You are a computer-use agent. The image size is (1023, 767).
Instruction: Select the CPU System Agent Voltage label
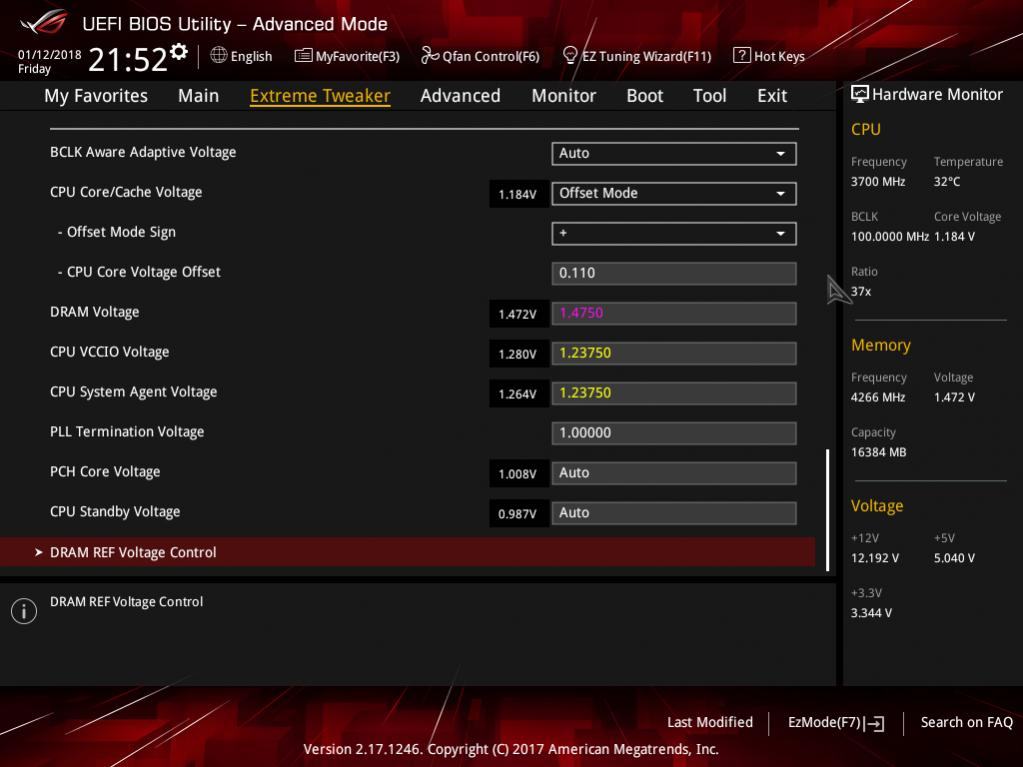coord(134,392)
